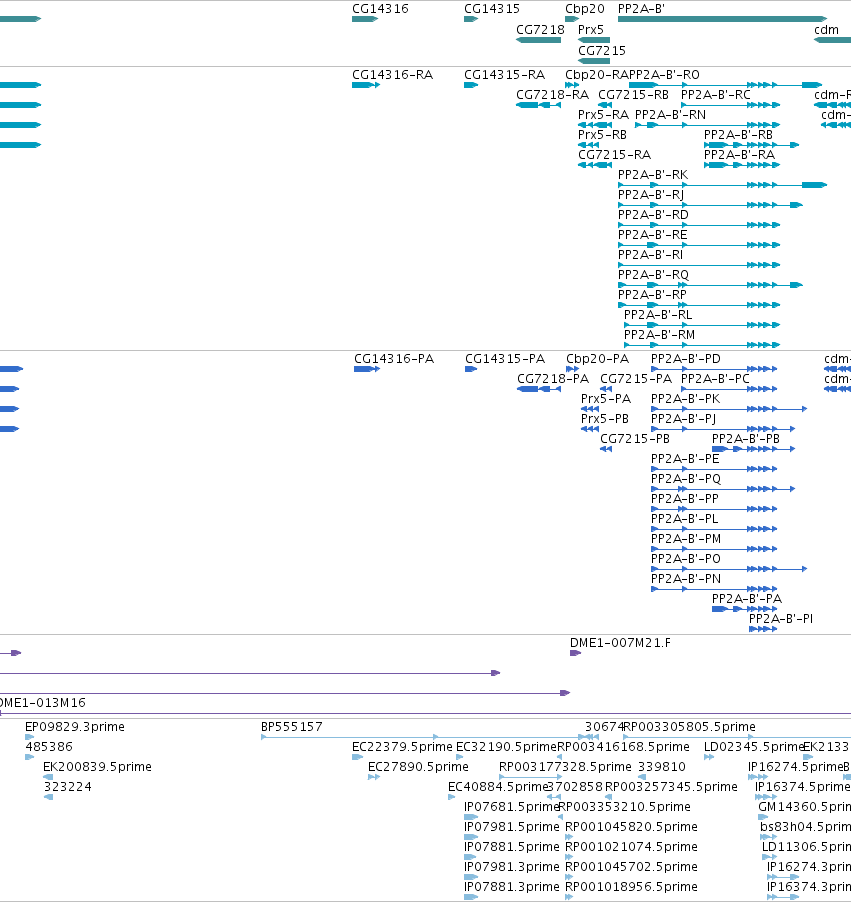This screenshot has height=902, width=851.
Task: Select transcript Prx5-RA label
Action: [x=604, y=115]
